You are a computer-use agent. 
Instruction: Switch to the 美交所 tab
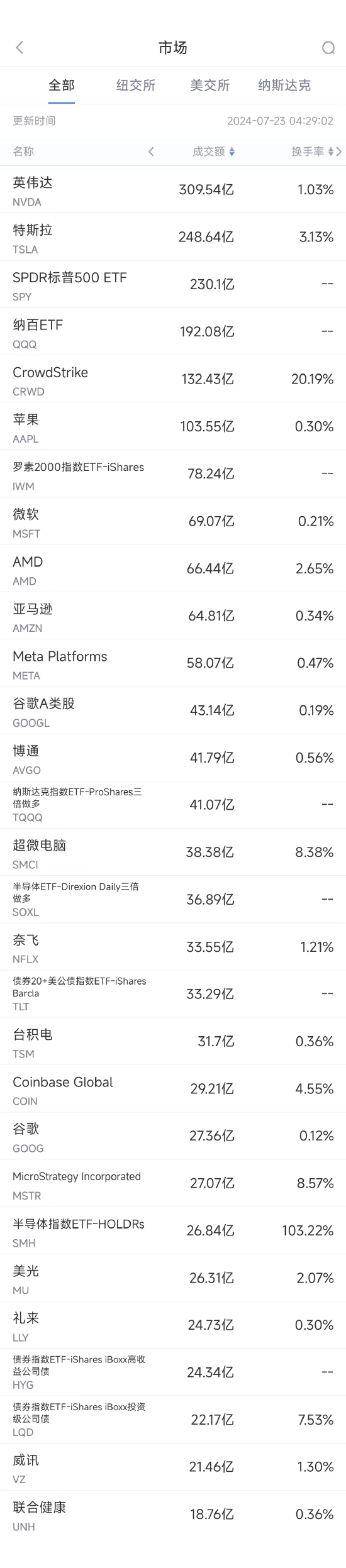pyautogui.click(x=210, y=86)
